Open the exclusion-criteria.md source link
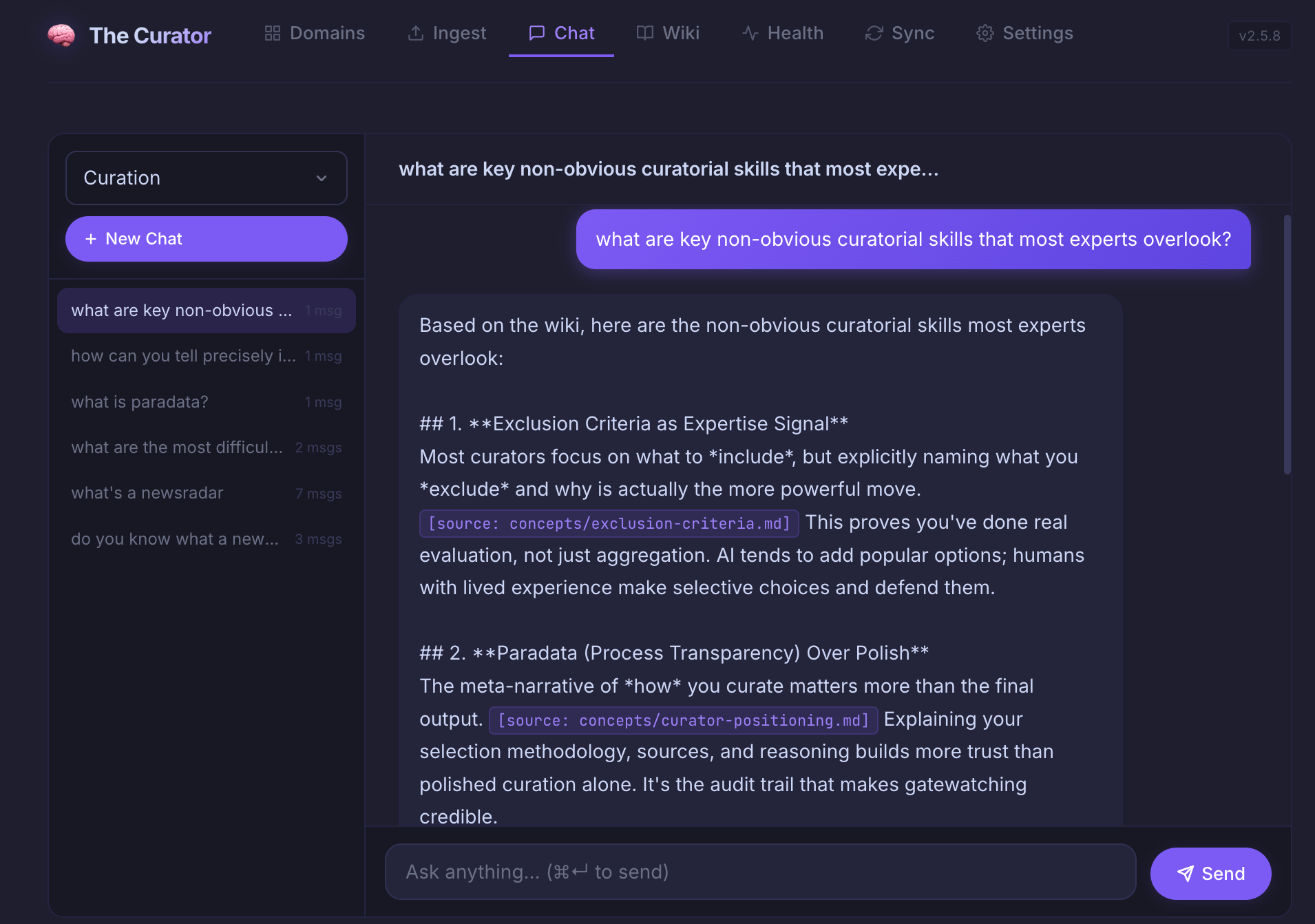This screenshot has height=924, width=1315. point(609,523)
